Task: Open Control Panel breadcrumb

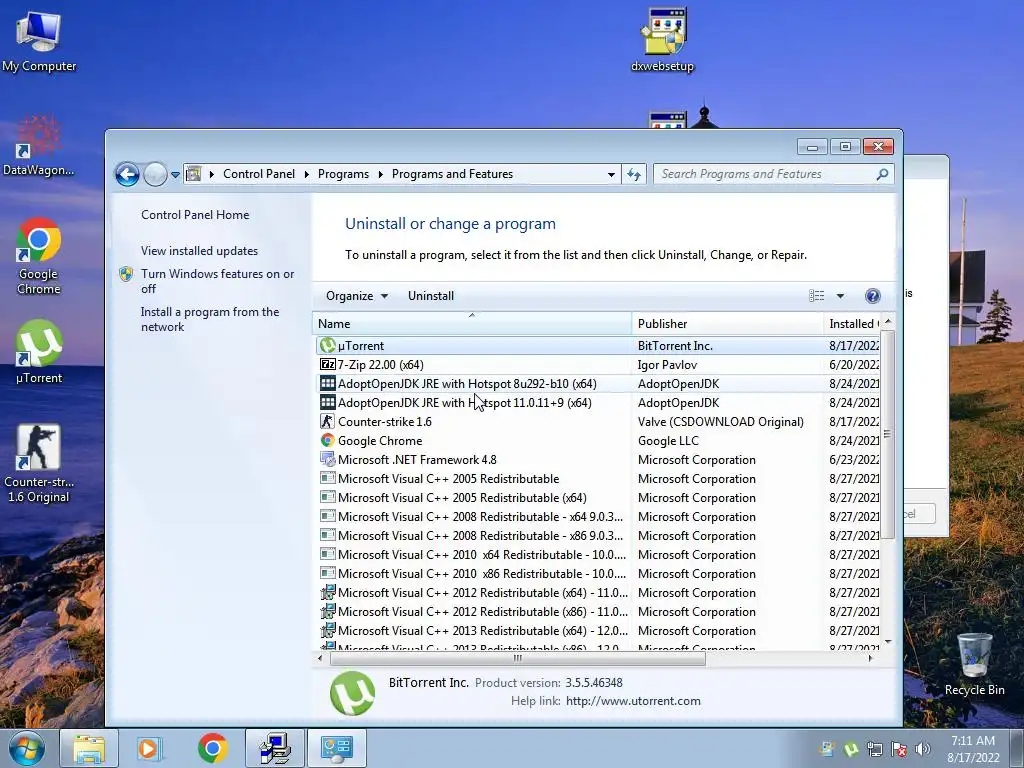Action: point(259,174)
